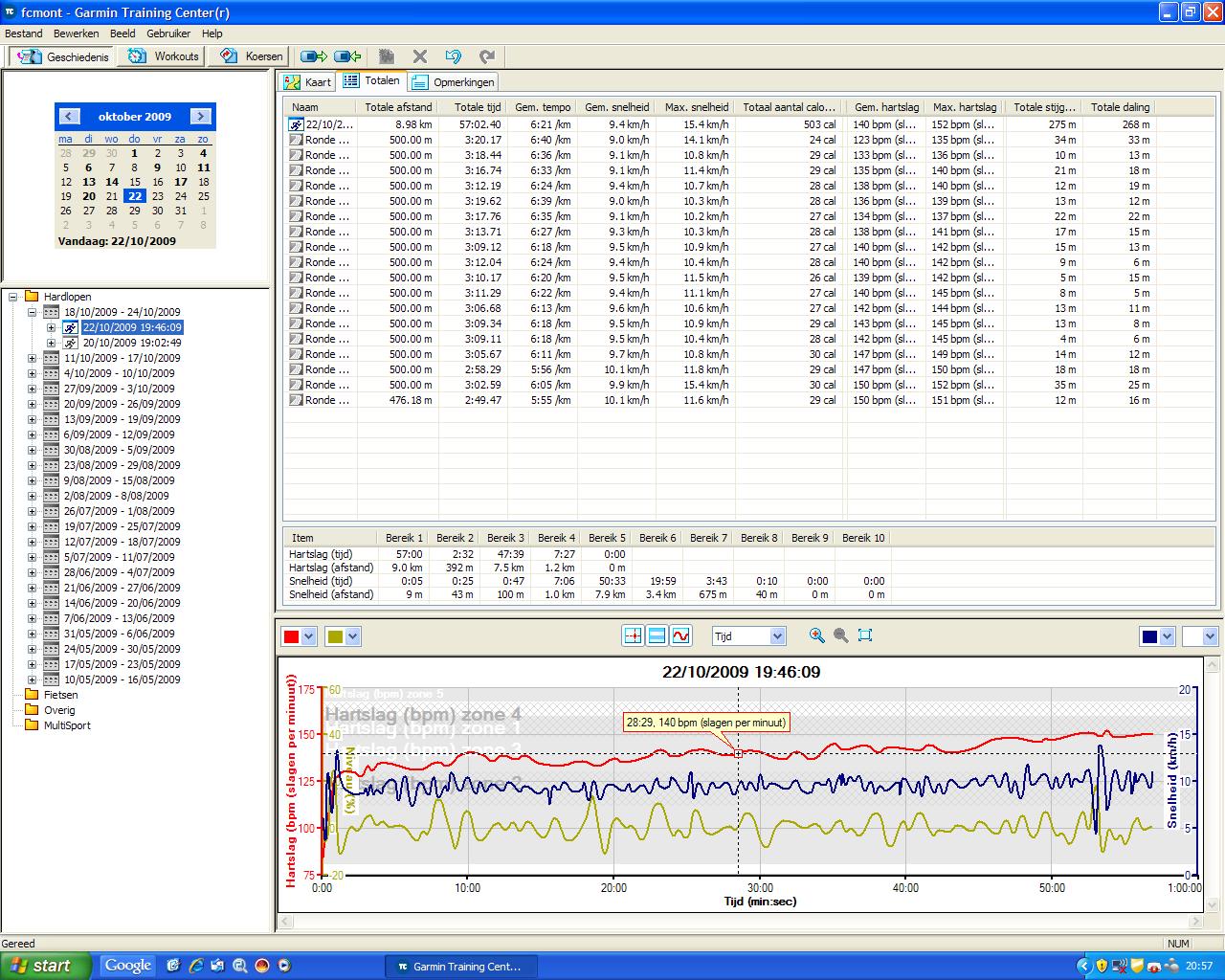Click the Overig folder icon
Image resolution: width=1225 pixels, height=980 pixels.
[32, 710]
